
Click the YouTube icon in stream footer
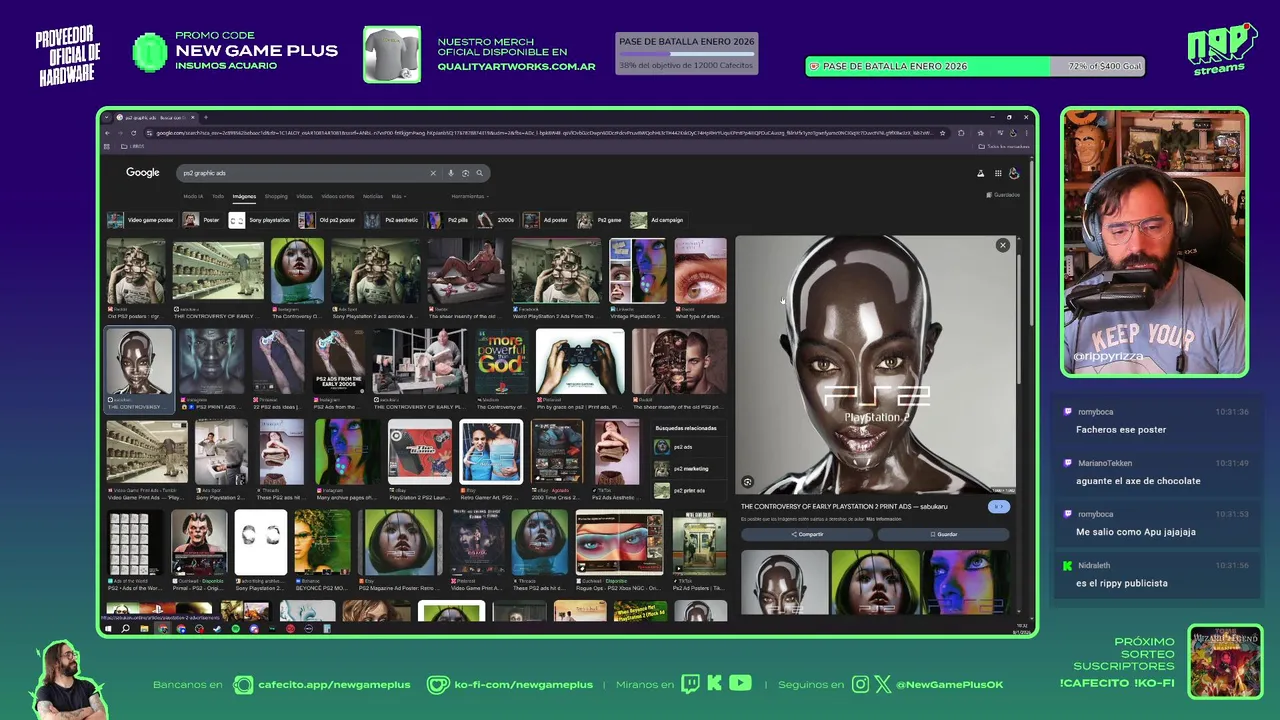740,684
